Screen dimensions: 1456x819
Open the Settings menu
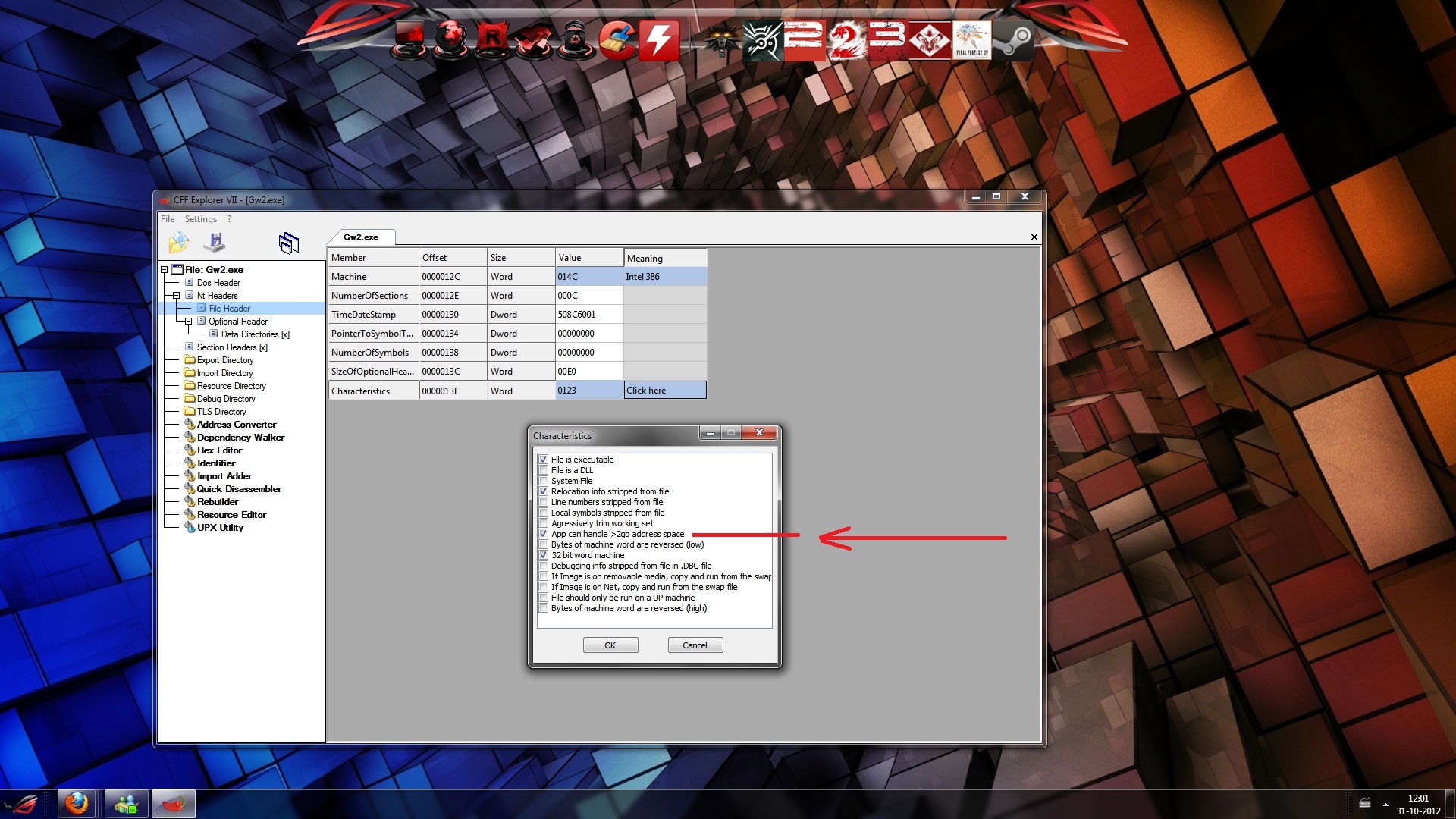point(200,219)
